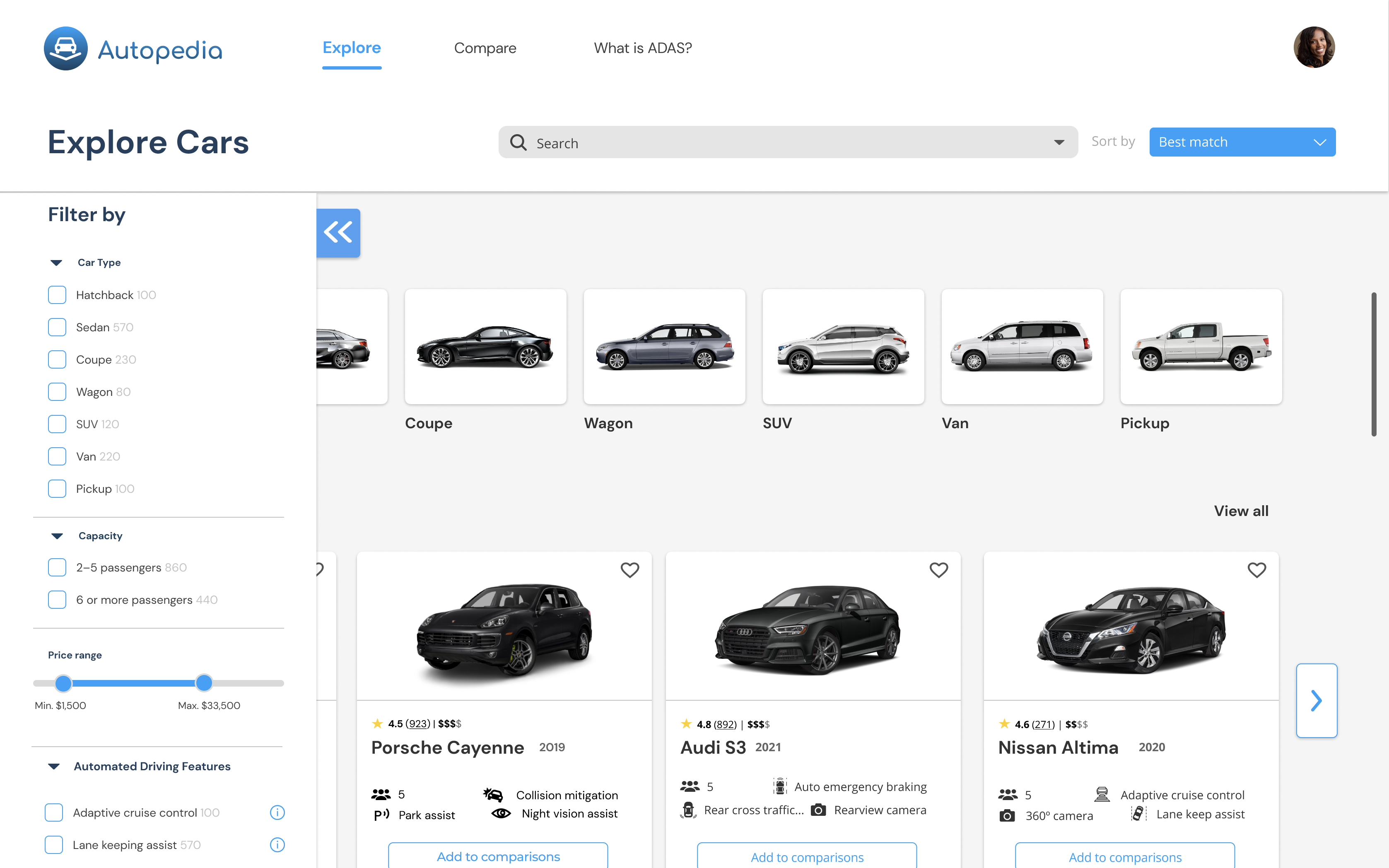Viewport: 1389px width, 868px height.
Task: Check the Van filter checkbox
Action: [x=57, y=456]
